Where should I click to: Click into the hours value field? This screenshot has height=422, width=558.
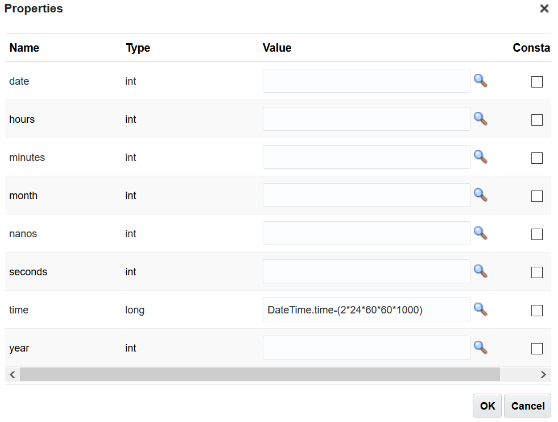(367, 119)
